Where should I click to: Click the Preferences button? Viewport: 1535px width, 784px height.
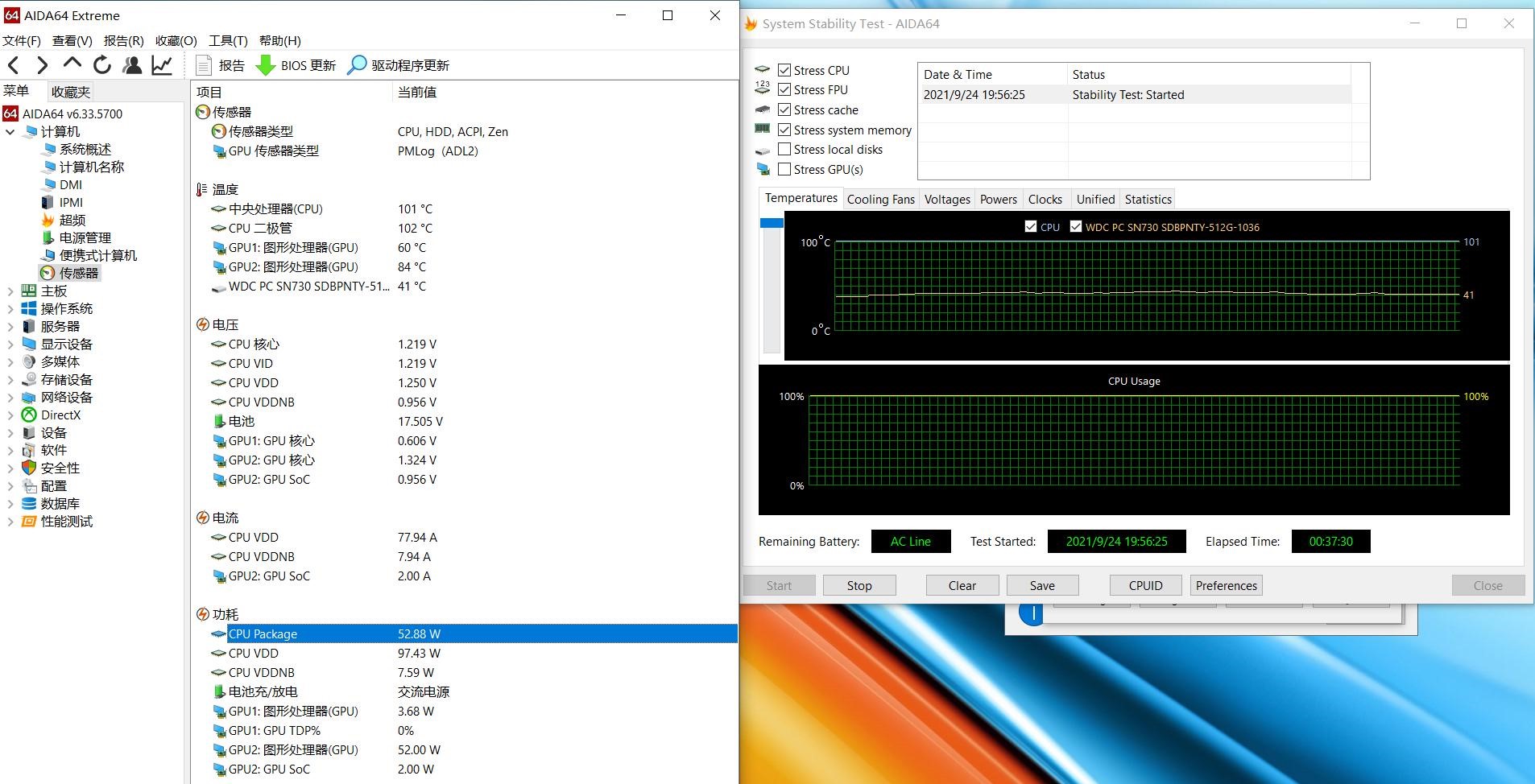(x=1226, y=586)
